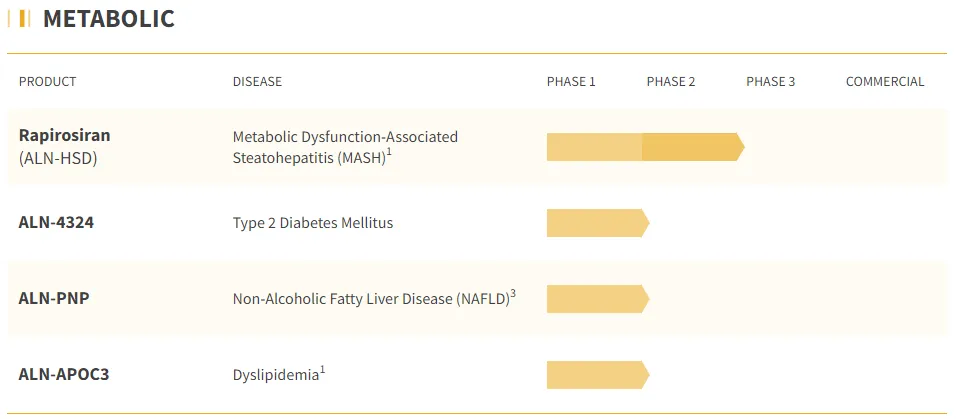956x419 pixels.
Task: Click ALN-APOC3's Phase 1 progress bar
Action: click(596, 375)
